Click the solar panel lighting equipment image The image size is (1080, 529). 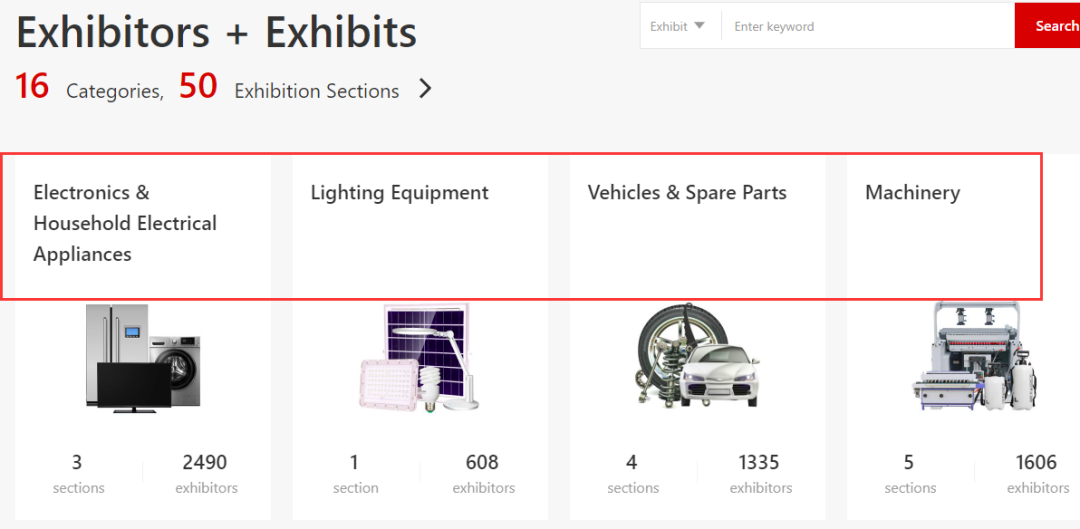coord(419,358)
